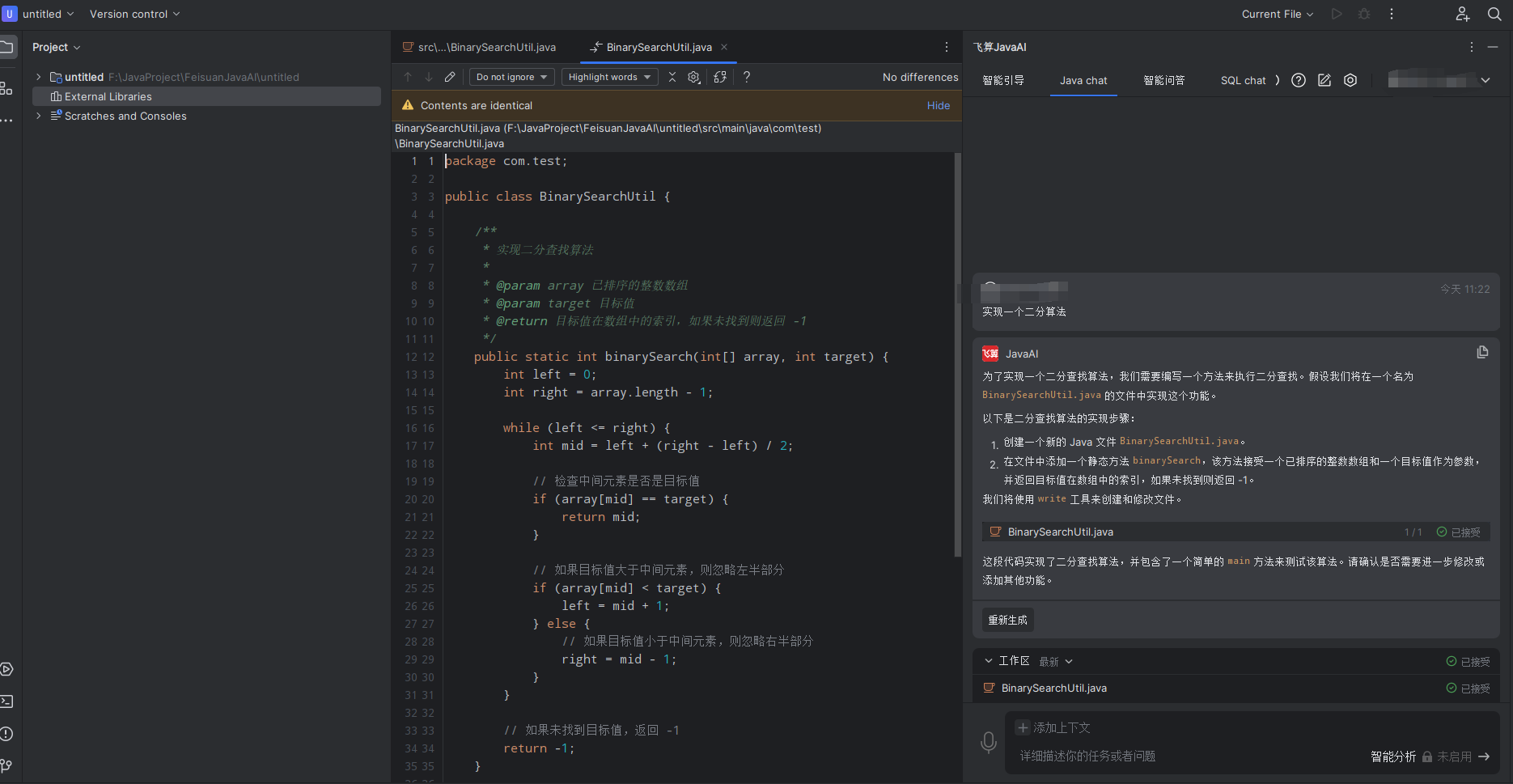Click the Debug bug icon
Screen dimensions: 1513x784
coord(1364,14)
